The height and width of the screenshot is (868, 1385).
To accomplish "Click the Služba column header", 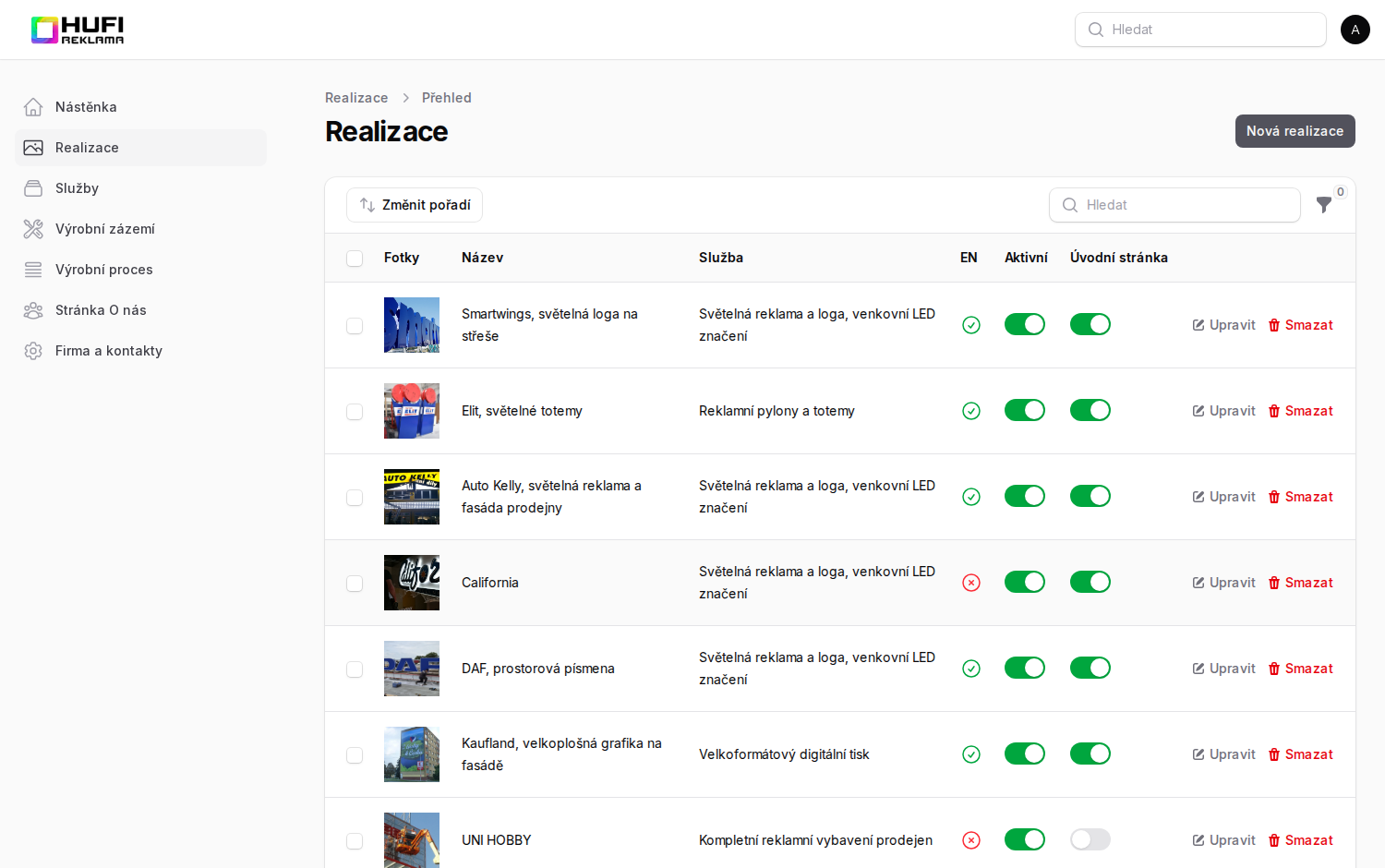I will pos(721,258).
